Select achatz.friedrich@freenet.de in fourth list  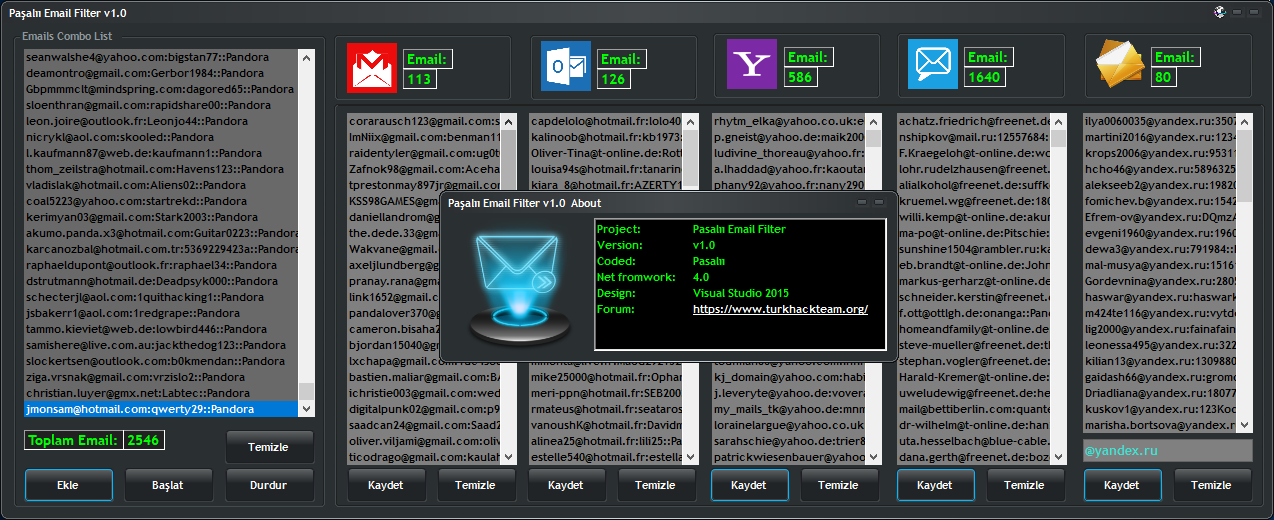coord(973,120)
